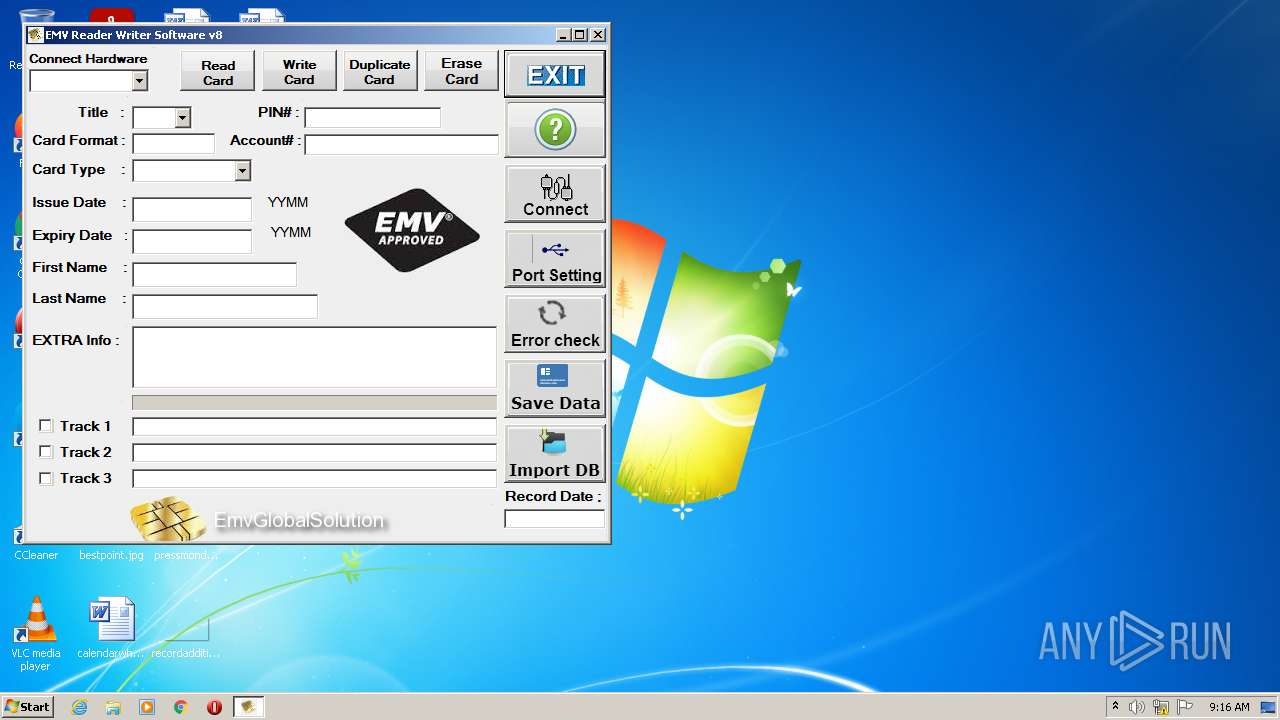The image size is (1280, 720).
Task: Open the Opera taskbar icon
Action: click(214, 707)
